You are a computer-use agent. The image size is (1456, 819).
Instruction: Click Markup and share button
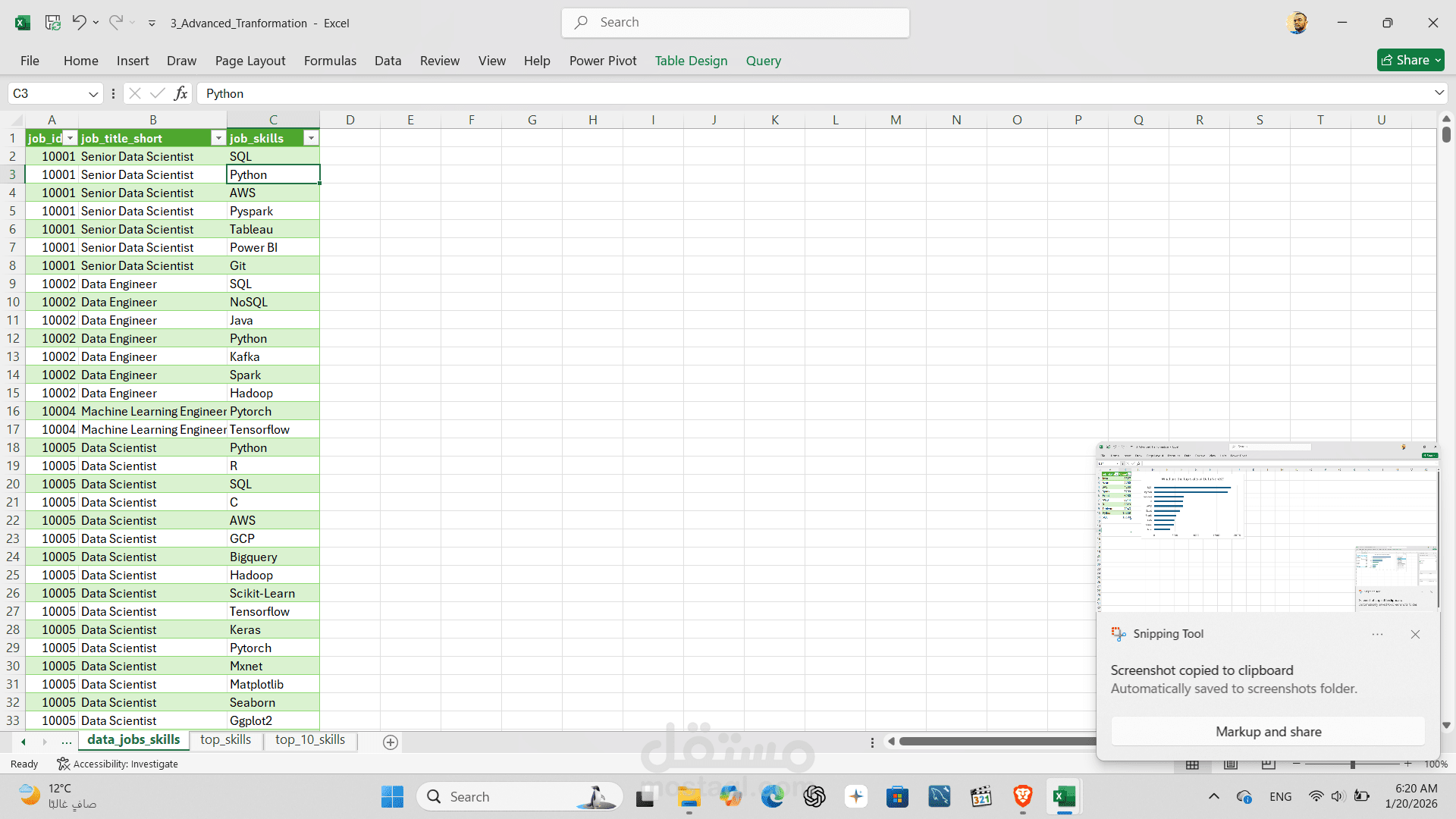(x=1268, y=732)
